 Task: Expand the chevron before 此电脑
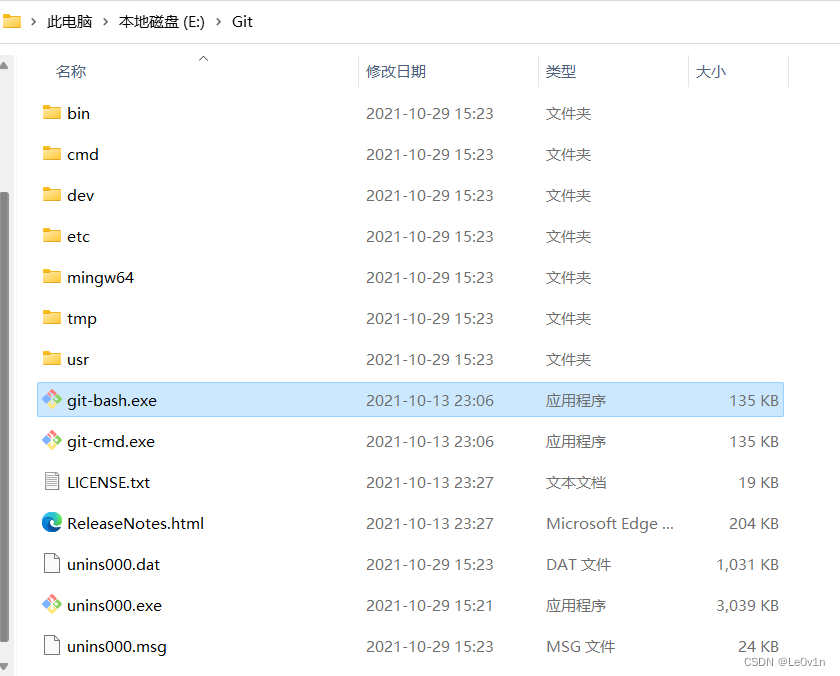click(34, 22)
